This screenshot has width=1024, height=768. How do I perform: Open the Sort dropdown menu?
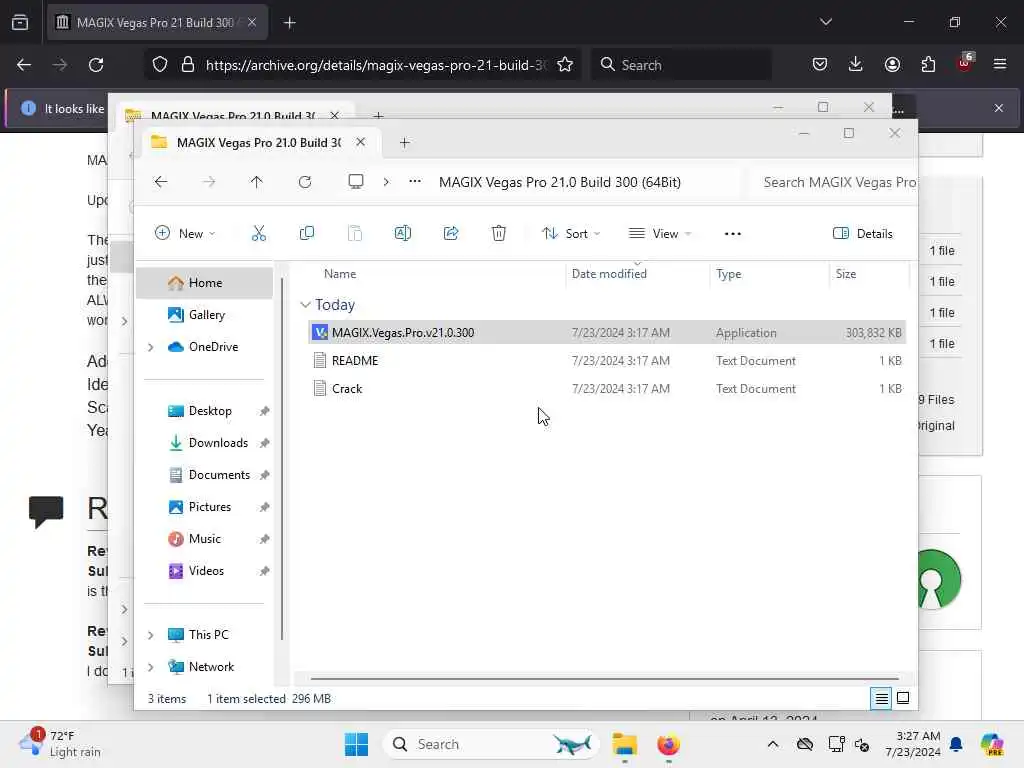[571, 234]
